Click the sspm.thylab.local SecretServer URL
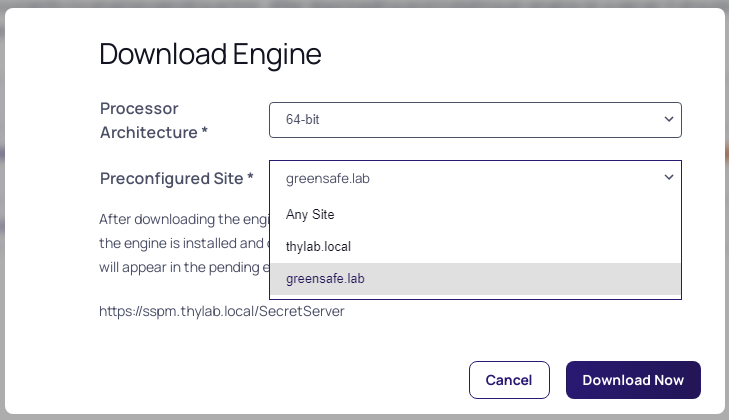This screenshot has width=729, height=420. tap(221, 311)
